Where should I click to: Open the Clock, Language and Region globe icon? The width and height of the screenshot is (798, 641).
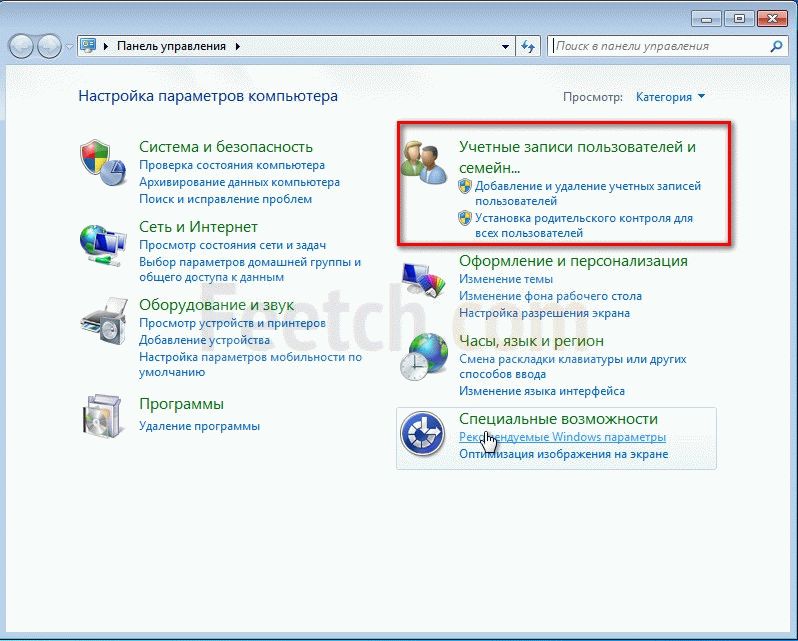pyautogui.click(x=424, y=357)
